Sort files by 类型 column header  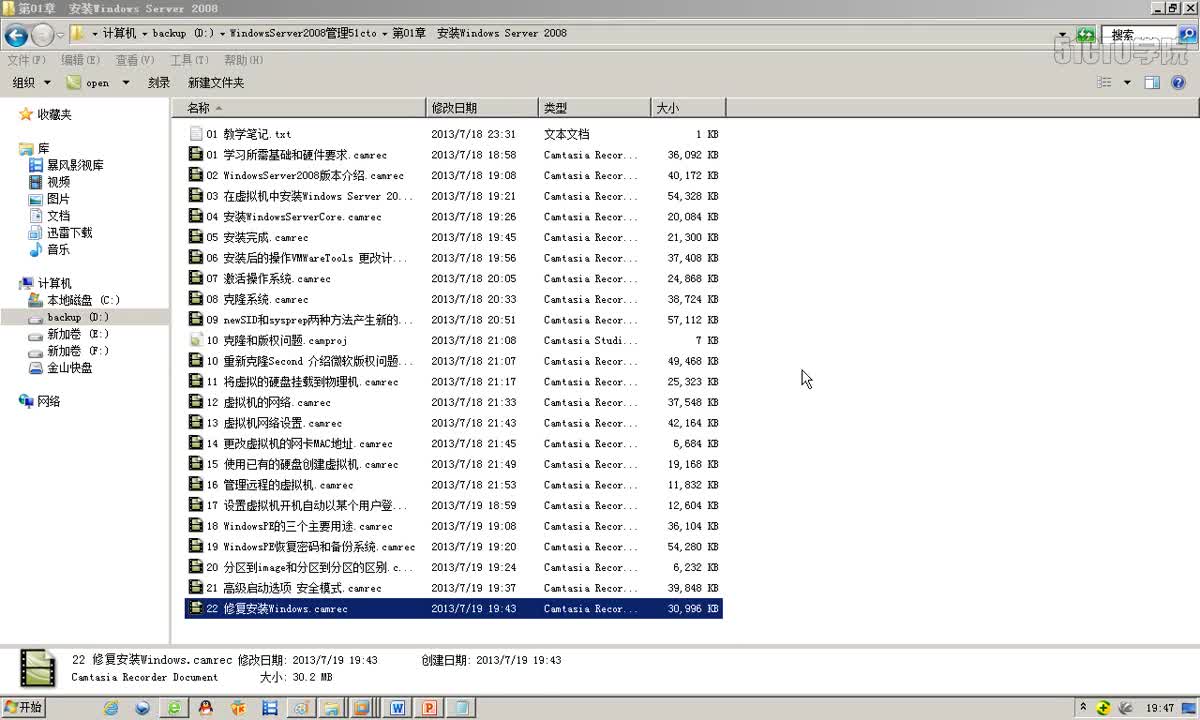coord(595,108)
